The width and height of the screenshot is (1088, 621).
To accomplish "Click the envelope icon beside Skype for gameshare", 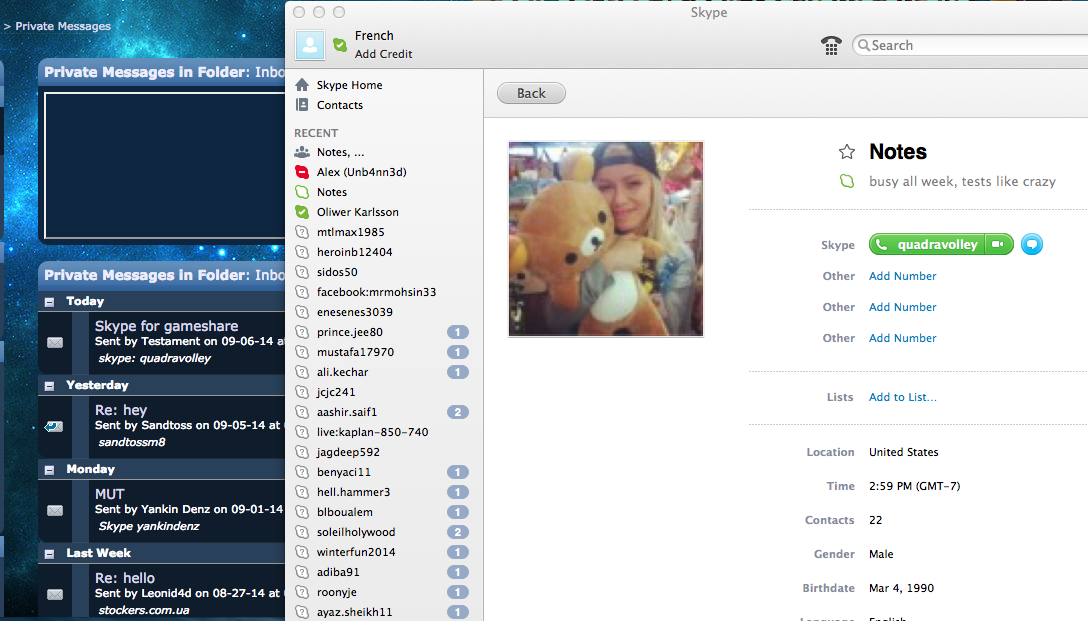I will [55, 343].
